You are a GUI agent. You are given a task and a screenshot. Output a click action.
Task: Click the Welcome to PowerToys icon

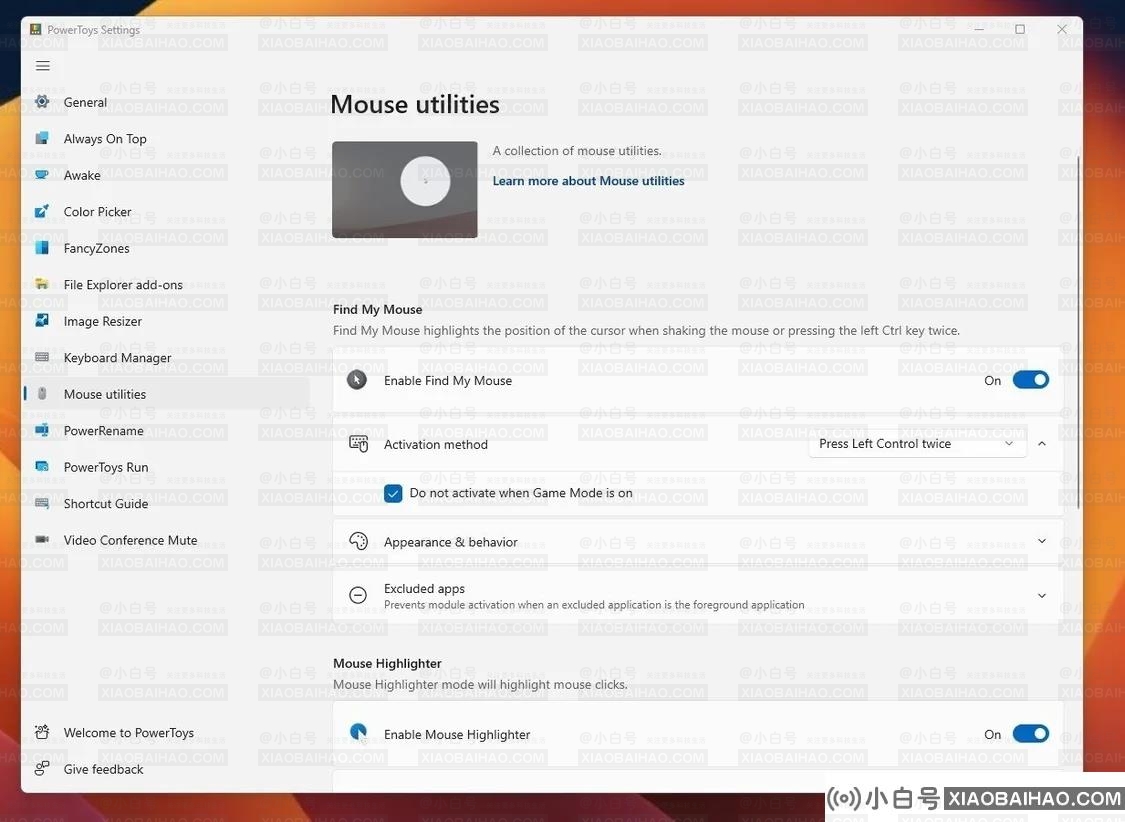click(42, 732)
